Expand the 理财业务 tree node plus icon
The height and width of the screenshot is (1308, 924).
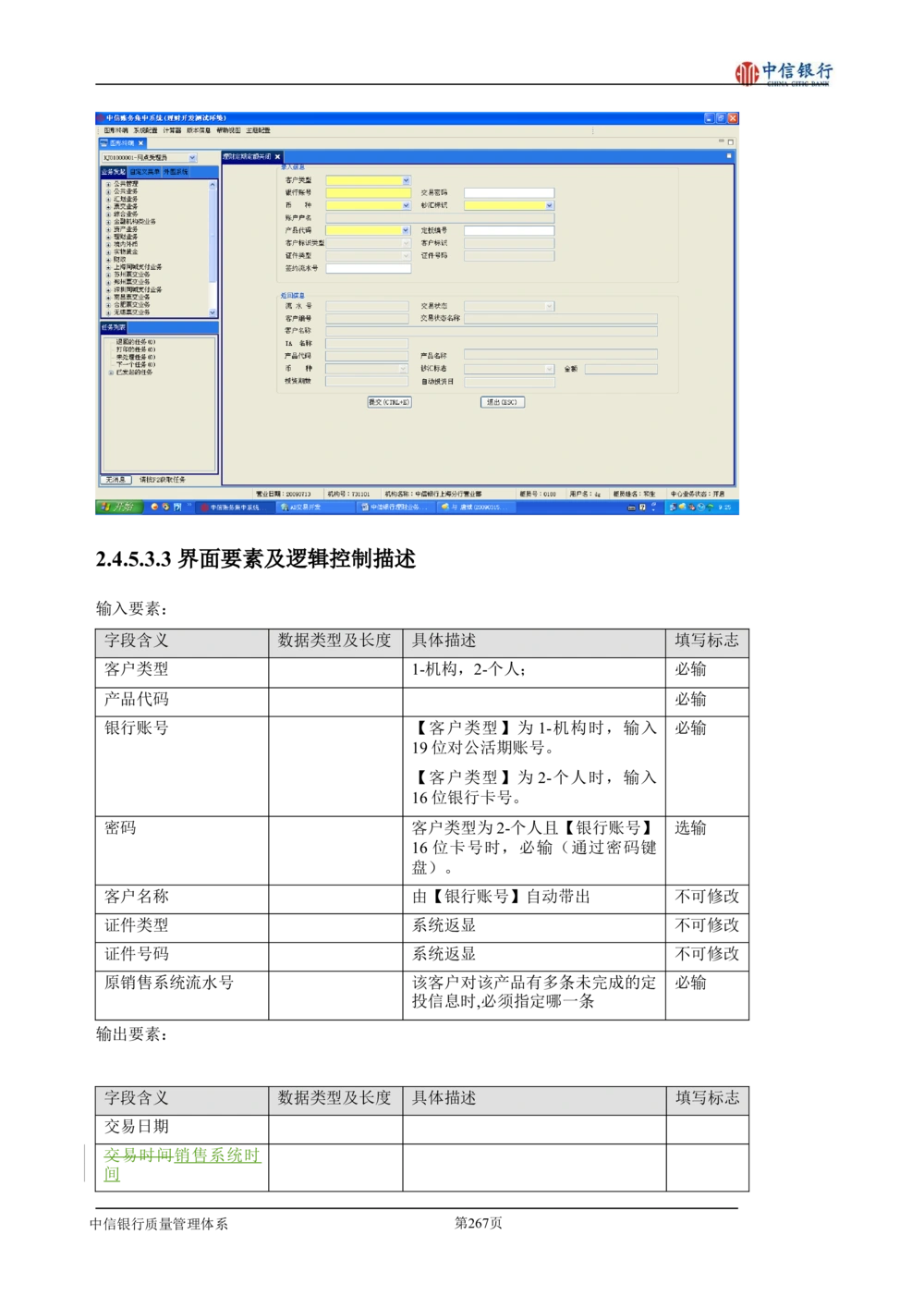(108, 237)
